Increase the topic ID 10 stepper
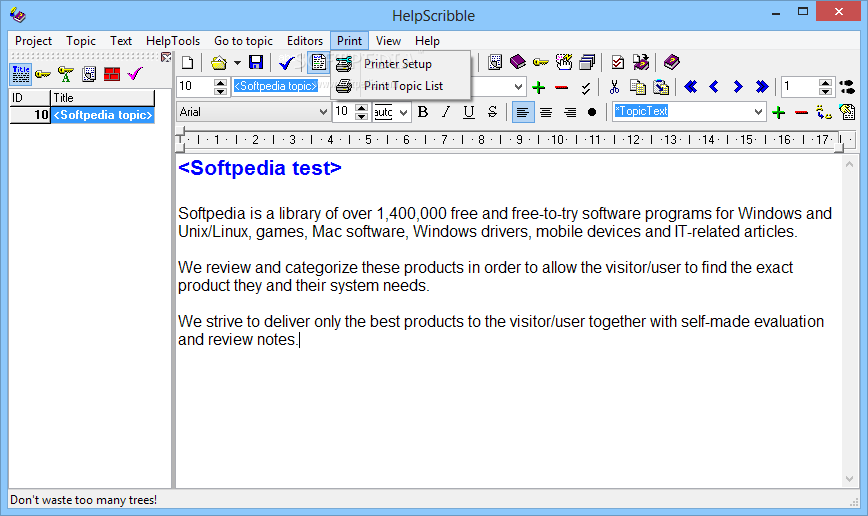This screenshot has height=516, width=868. point(220,82)
